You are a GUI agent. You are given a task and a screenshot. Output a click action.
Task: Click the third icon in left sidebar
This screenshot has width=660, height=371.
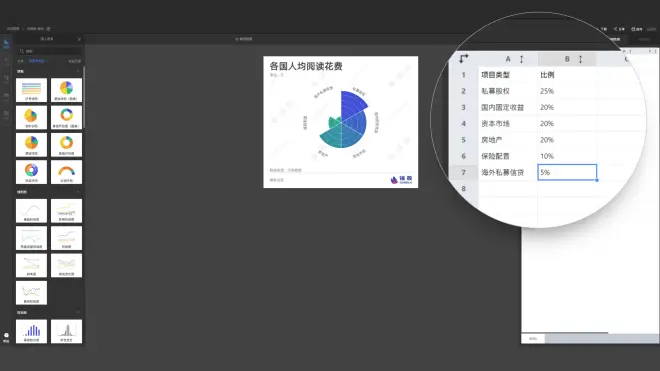6,79
